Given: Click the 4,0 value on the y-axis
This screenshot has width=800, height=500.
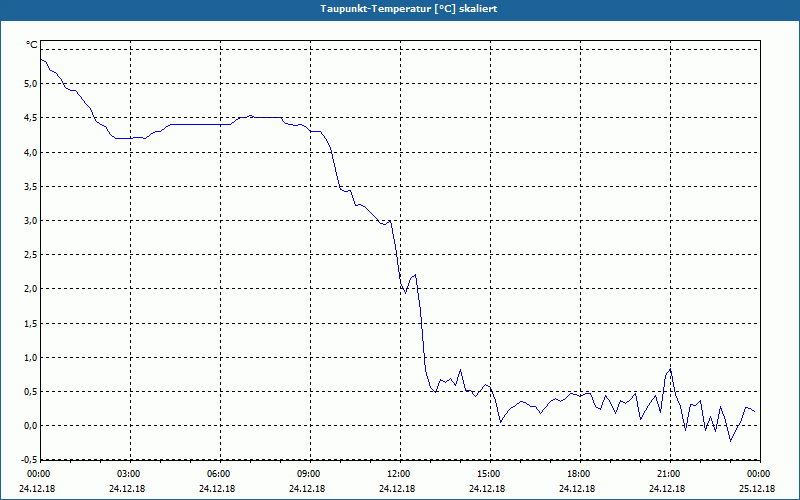Looking at the screenshot, I should pos(31,152).
